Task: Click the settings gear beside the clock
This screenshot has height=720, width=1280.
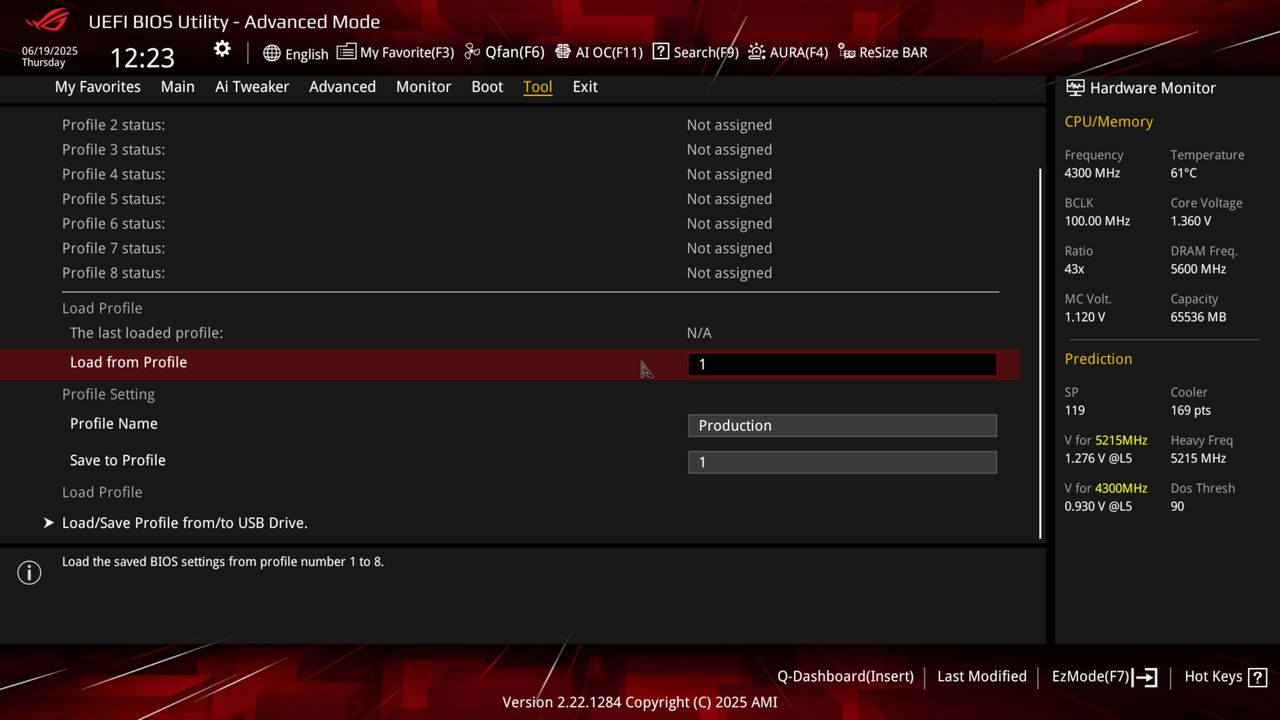Action: click(222, 48)
